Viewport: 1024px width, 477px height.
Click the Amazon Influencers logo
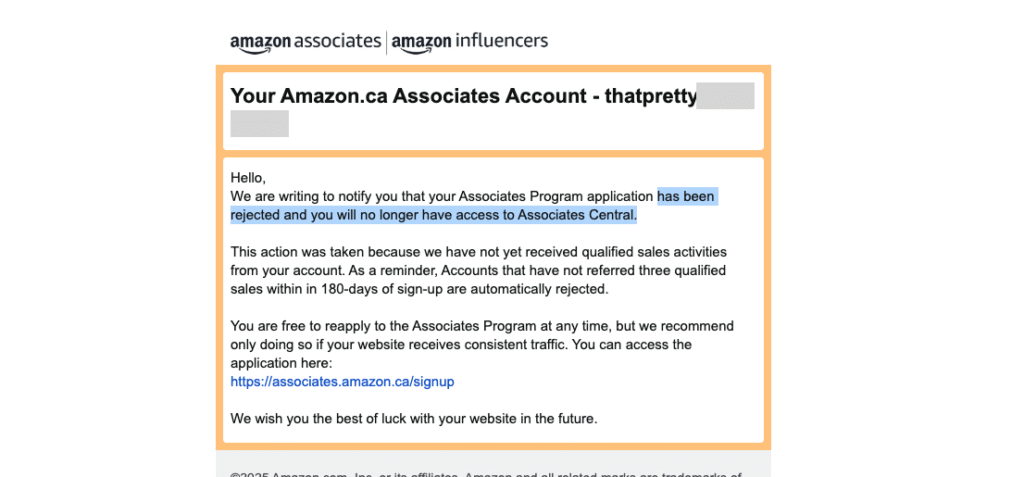point(469,42)
